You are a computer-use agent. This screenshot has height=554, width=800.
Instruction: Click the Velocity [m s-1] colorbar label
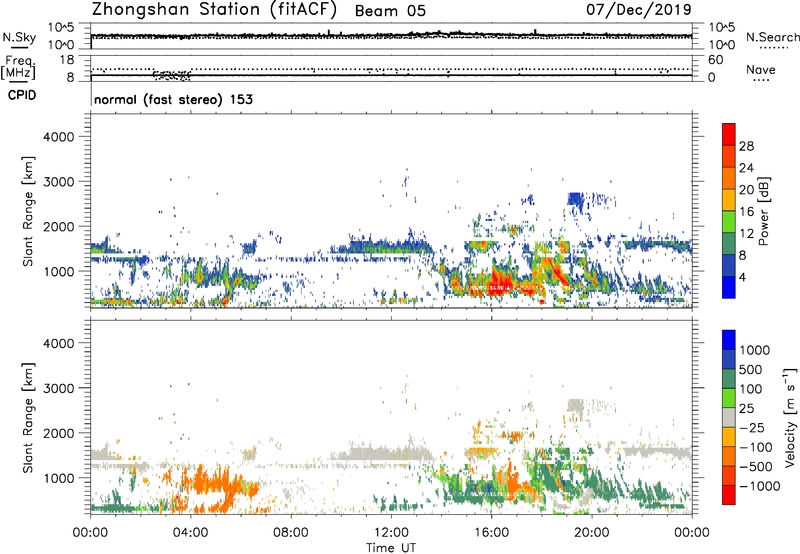(x=790, y=417)
